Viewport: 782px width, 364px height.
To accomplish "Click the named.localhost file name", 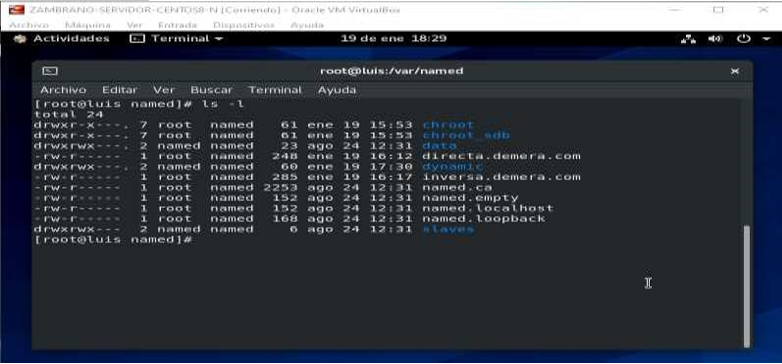I will pyautogui.click(x=488, y=208).
